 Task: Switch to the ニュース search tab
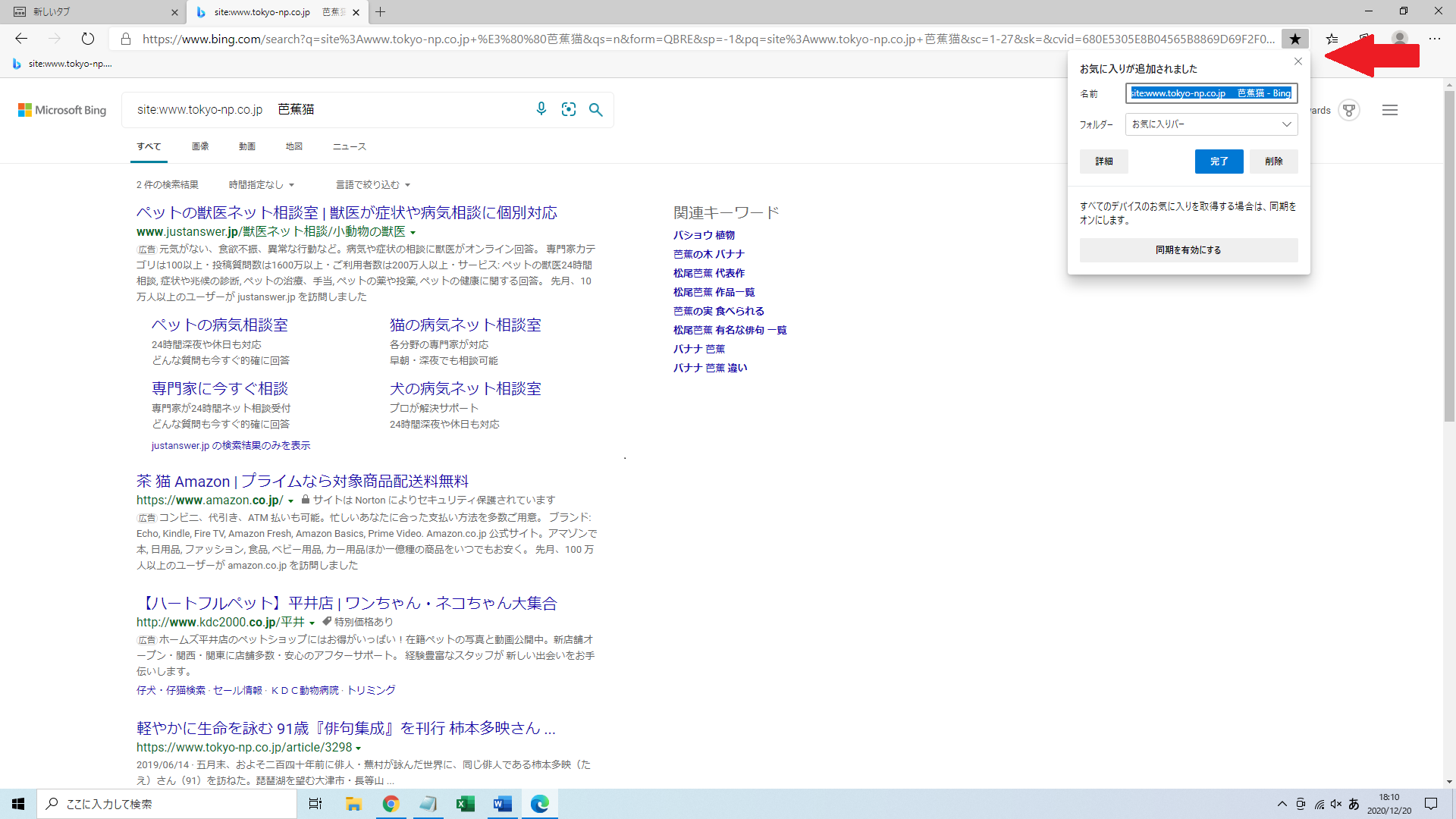click(x=349, y=146)
